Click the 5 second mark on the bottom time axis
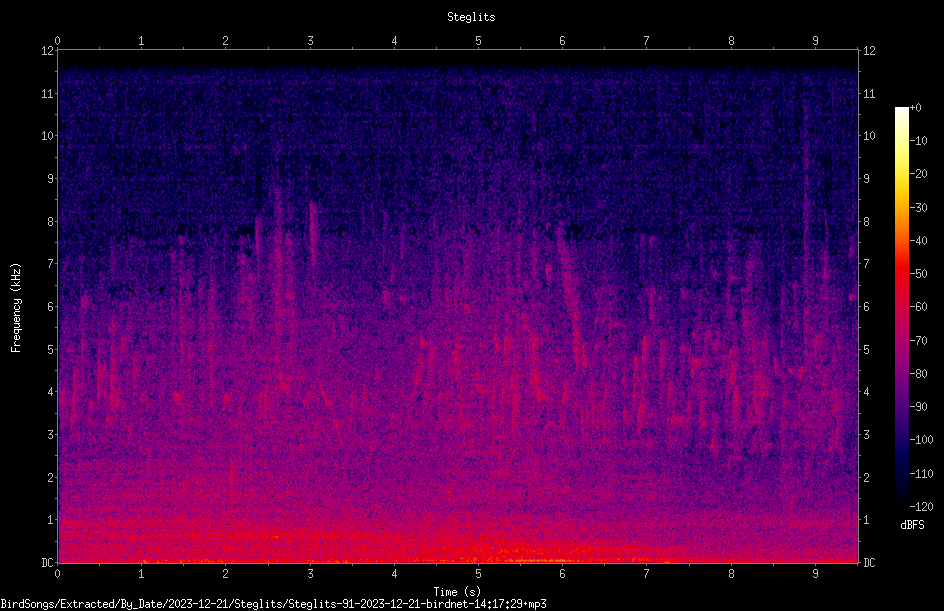 click(x=479, y=574)
